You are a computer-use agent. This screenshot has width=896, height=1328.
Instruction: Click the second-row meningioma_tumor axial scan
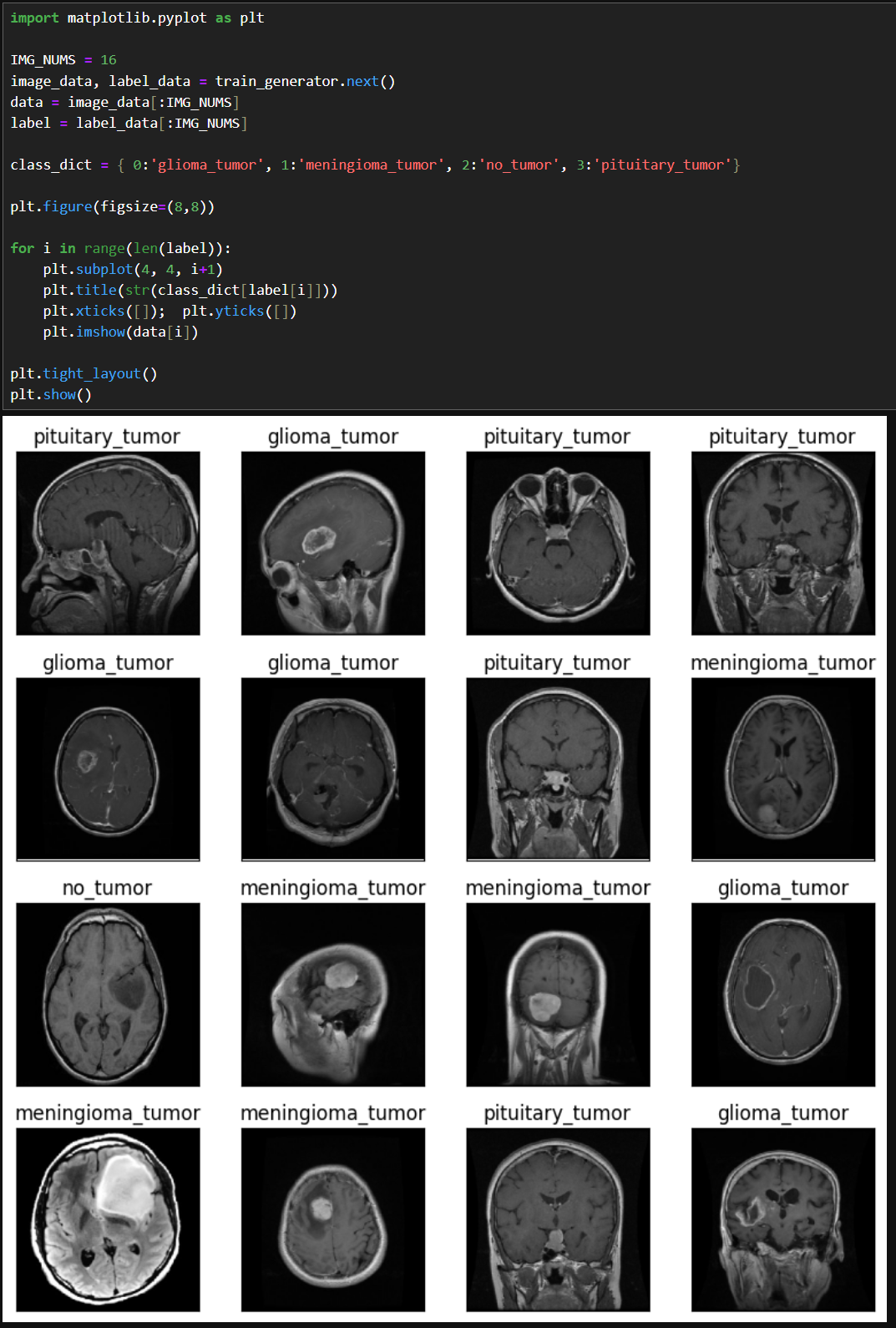[783, 769]
